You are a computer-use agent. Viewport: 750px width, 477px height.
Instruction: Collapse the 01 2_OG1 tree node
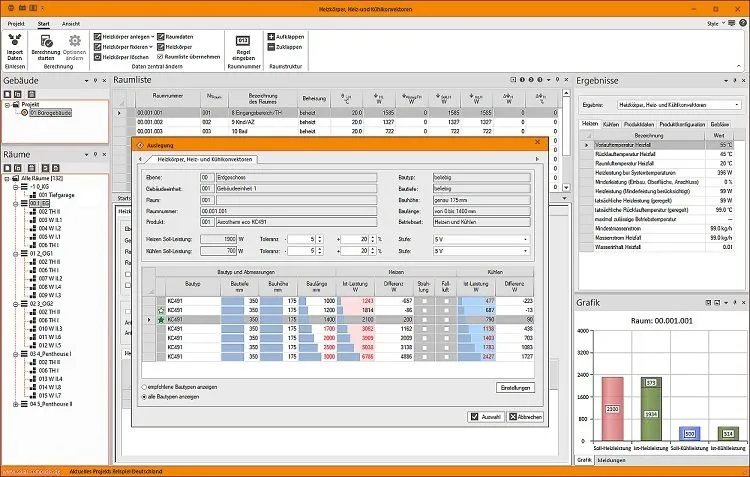[16, 254]
